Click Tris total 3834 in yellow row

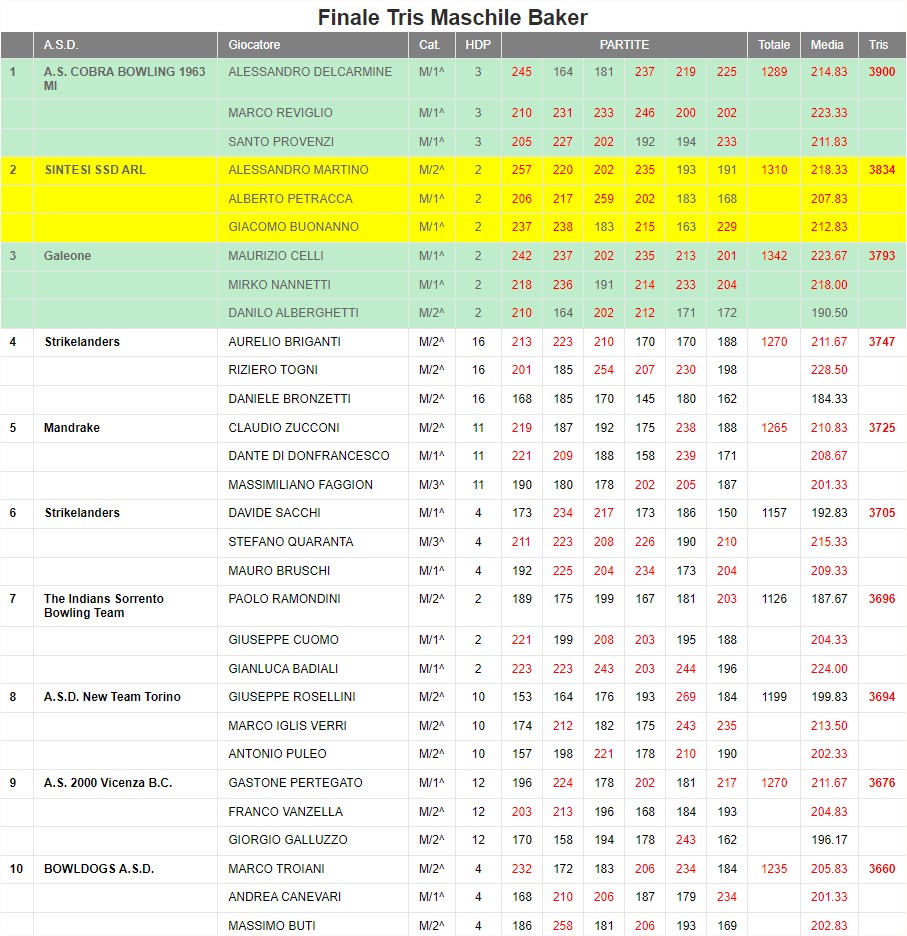(881, 170)
